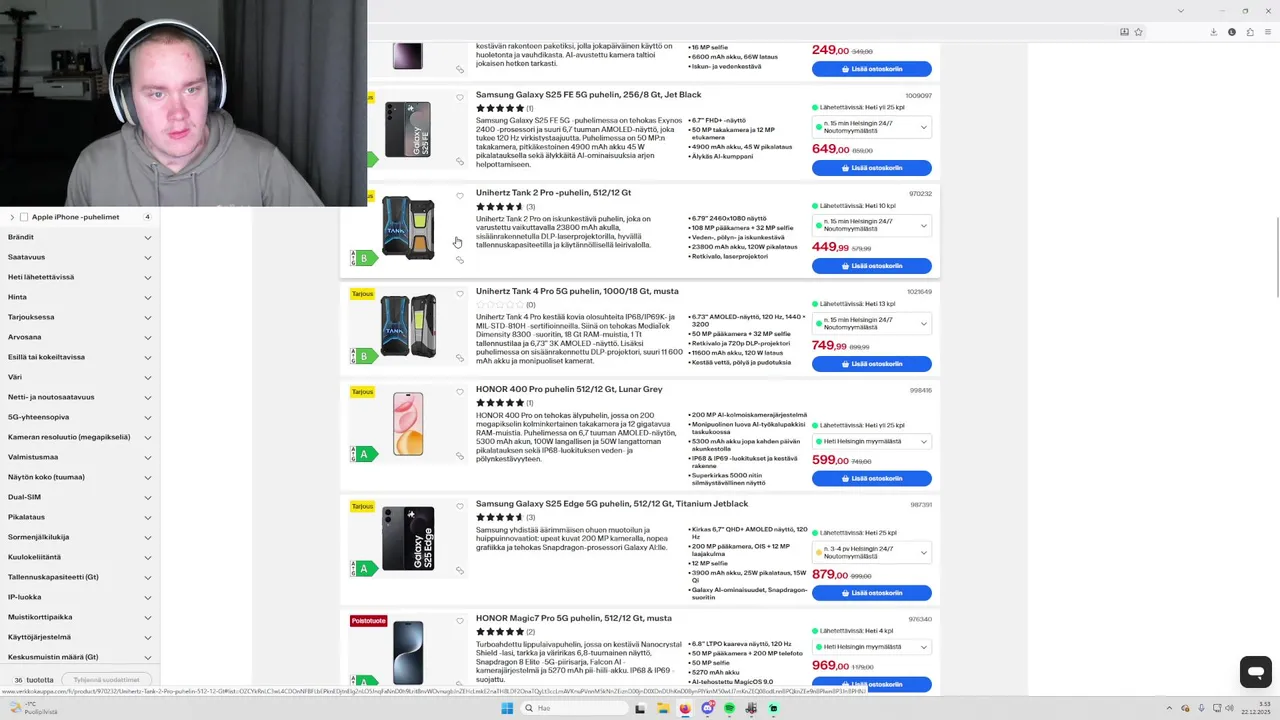Open store availability dropdown for HONOR Magic7 Pro

pyautogui.click(x=872, y=647)
